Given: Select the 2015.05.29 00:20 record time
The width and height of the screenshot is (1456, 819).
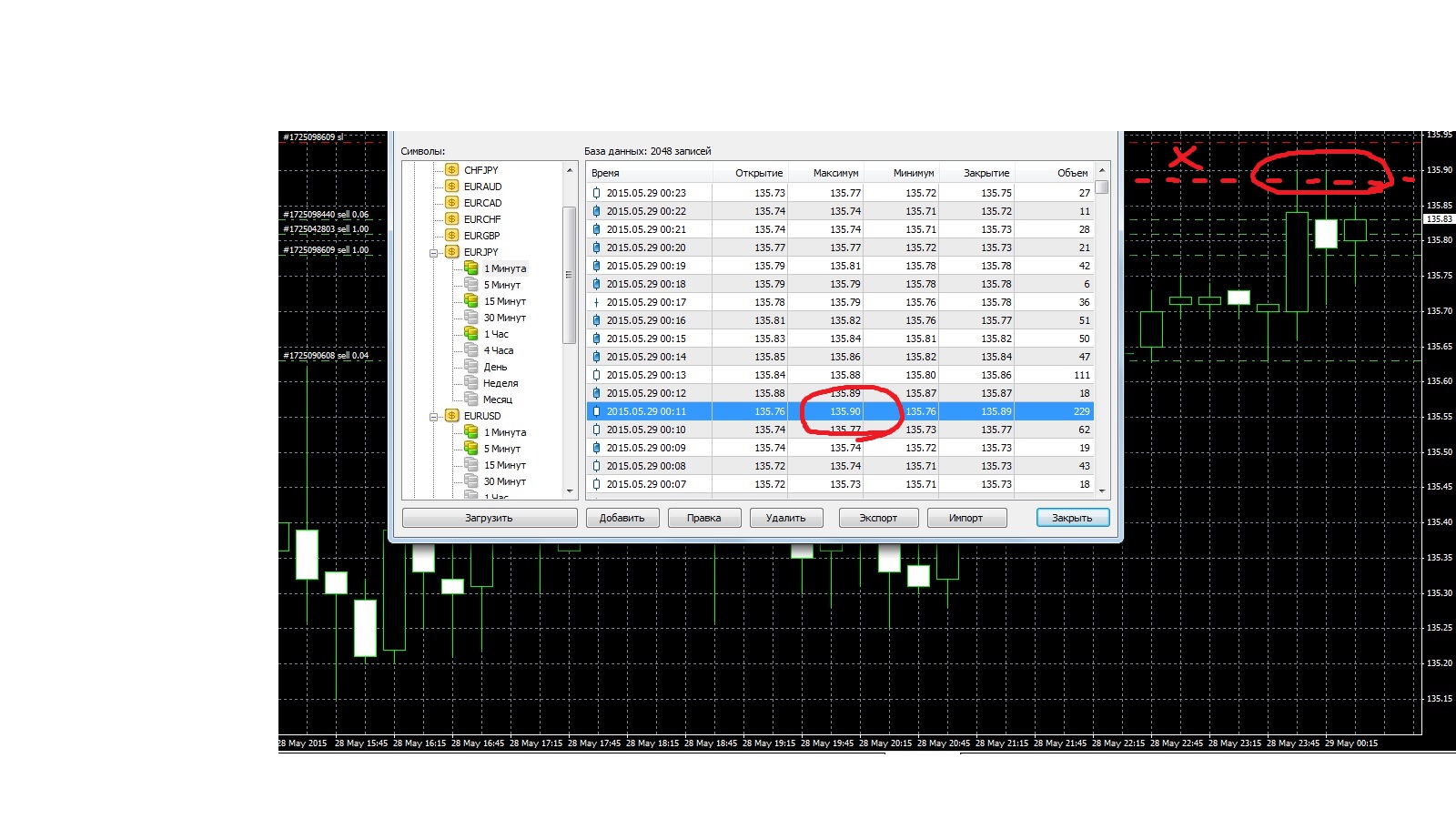Looking at the screenshot, I should pos(646,248).
